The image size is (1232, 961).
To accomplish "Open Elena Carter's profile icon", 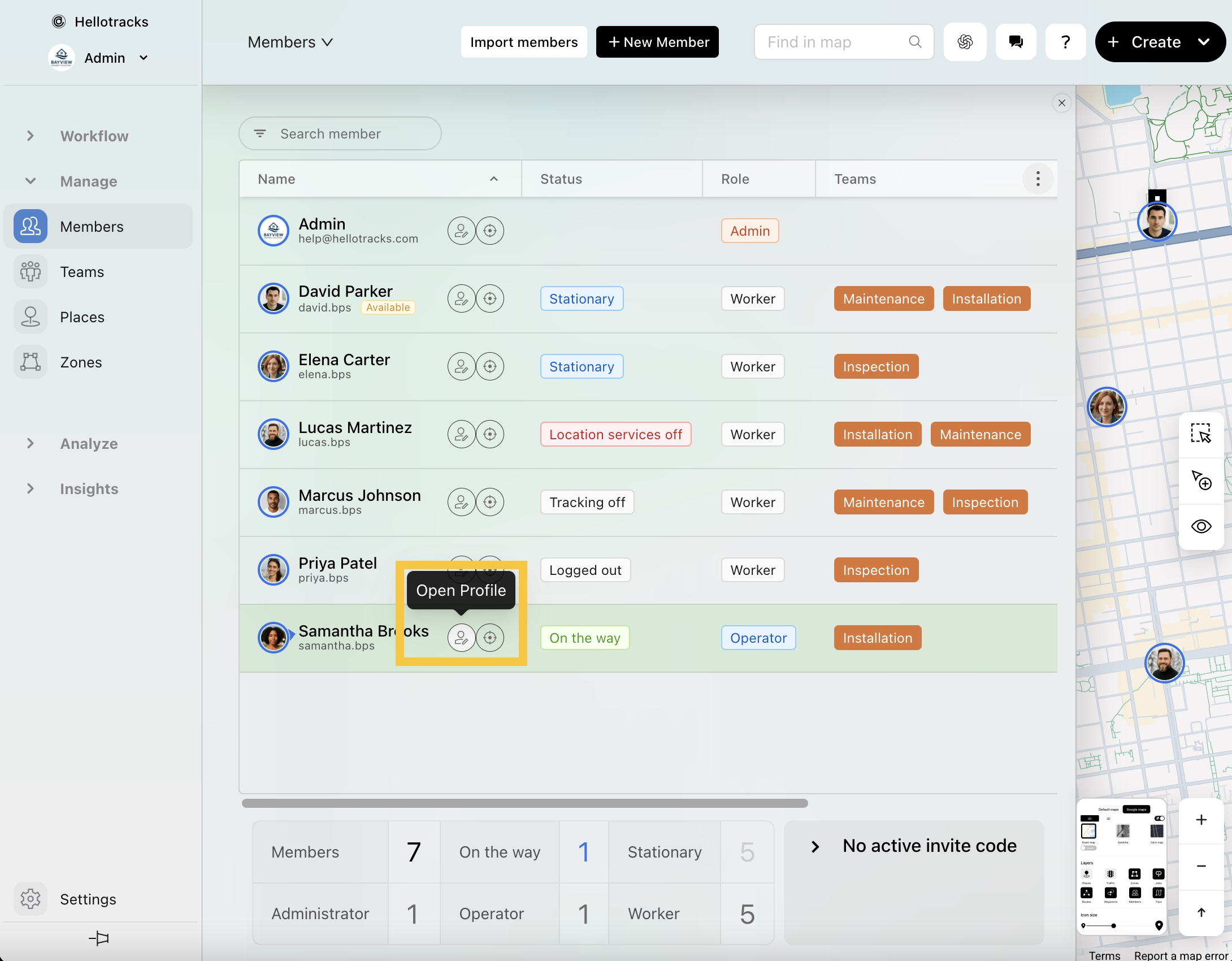I will pyautogui.click(x=461, y=366).
